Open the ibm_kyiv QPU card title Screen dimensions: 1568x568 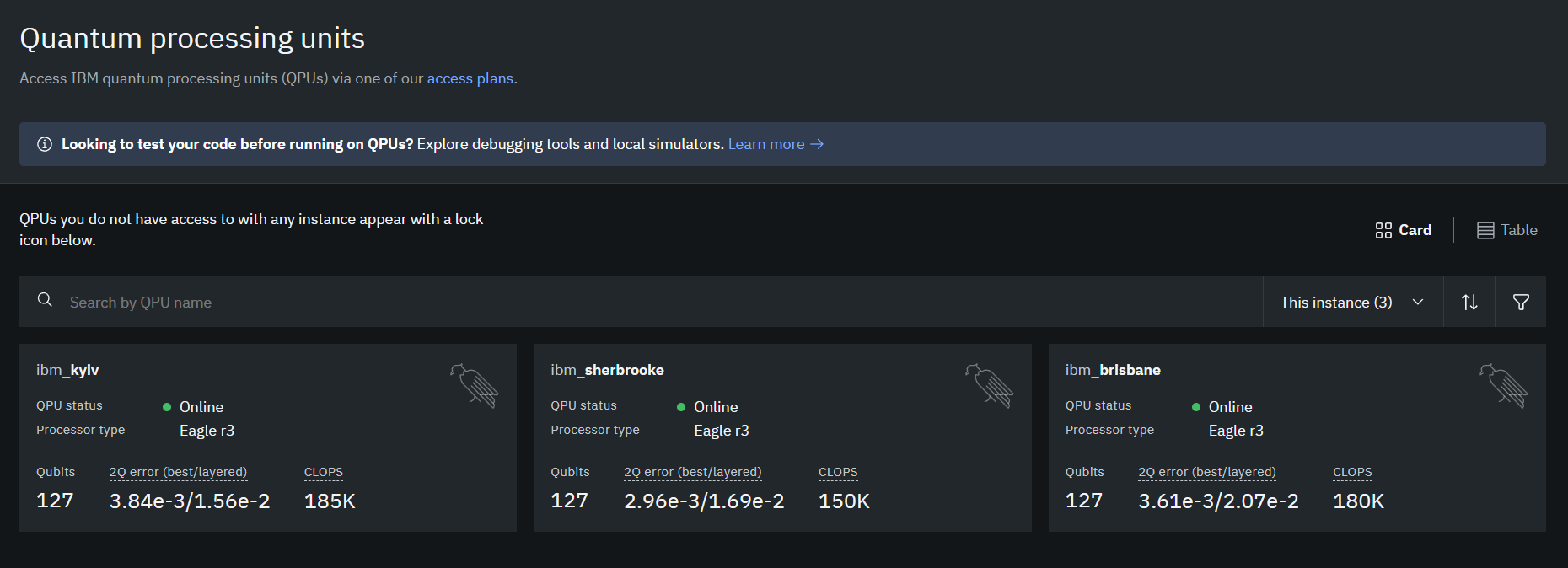pos(67,370)
